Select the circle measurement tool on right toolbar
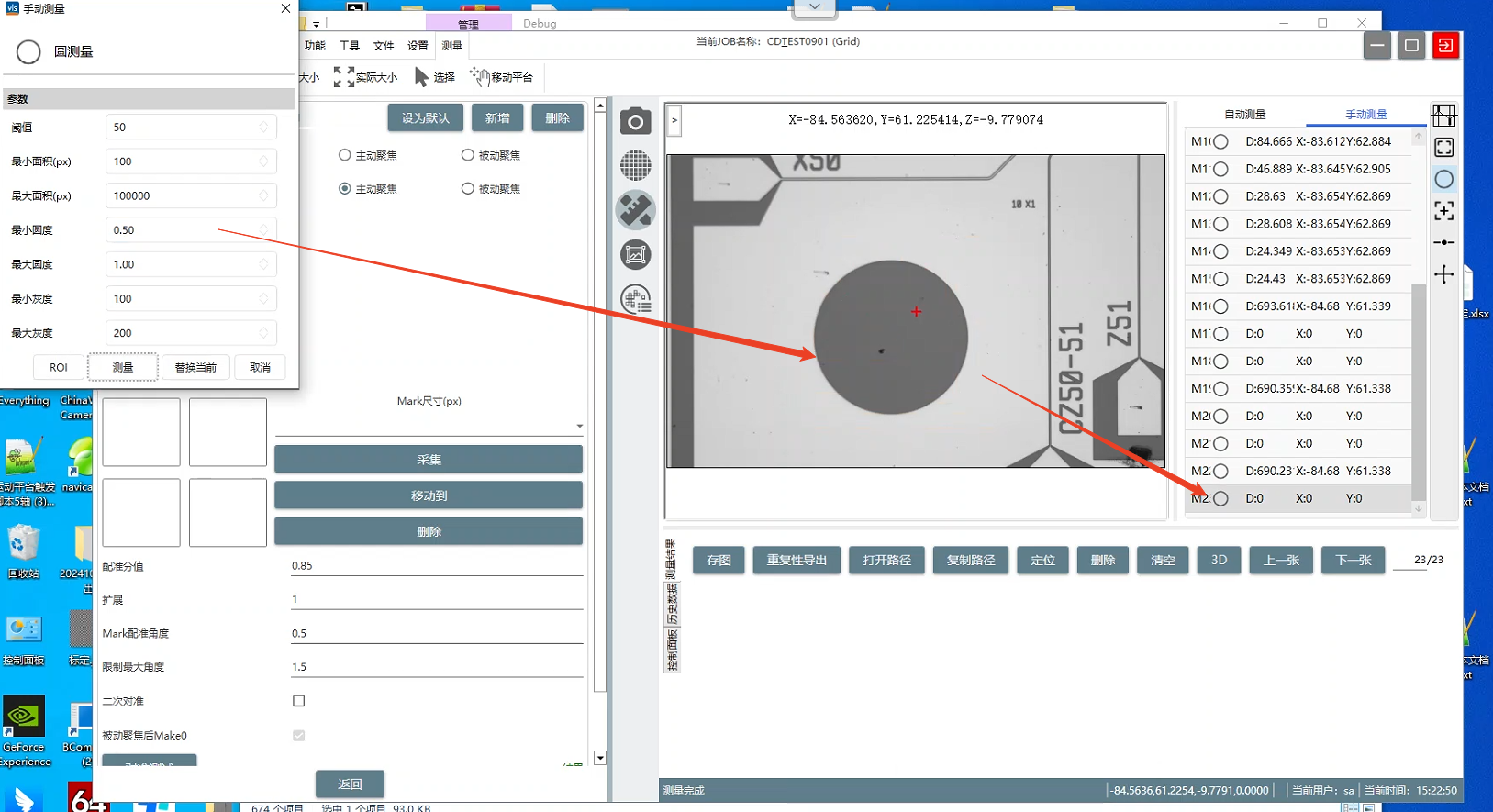This screenshot has width=1493, height=812. pyautogui.click(x=1443, y=180)
